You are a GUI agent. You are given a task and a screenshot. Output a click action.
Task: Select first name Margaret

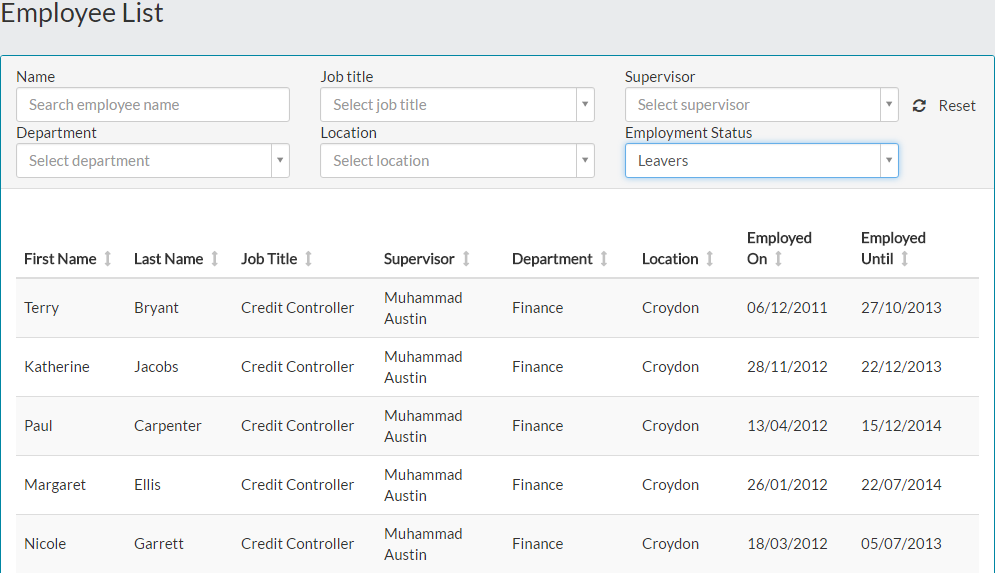pos(55,485)
